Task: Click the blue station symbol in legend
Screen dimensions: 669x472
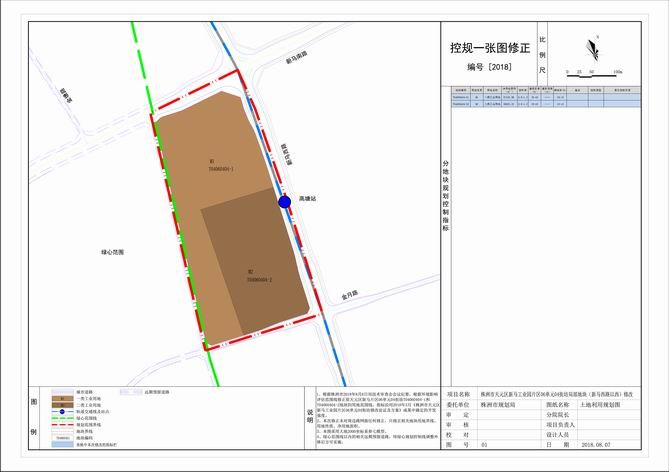Action: [x=61, y=411]
